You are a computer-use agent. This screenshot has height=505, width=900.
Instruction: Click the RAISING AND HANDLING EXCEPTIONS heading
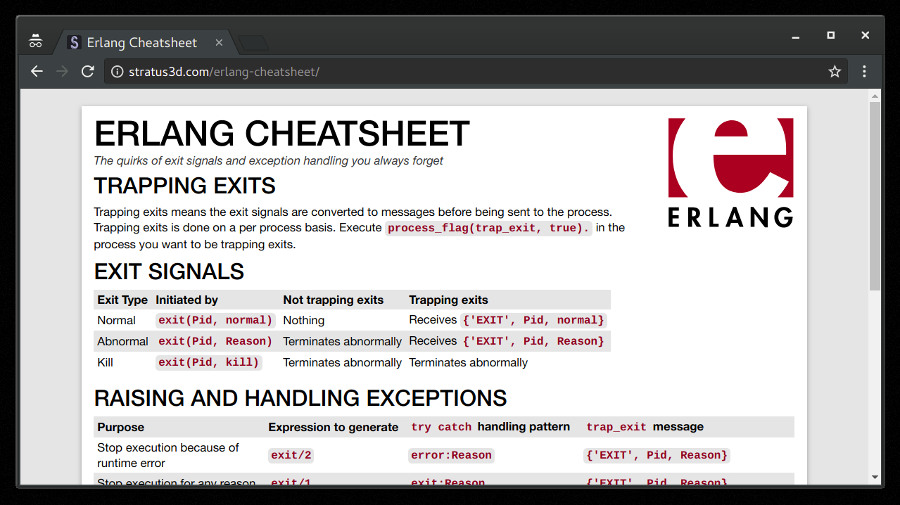(301, 398)
